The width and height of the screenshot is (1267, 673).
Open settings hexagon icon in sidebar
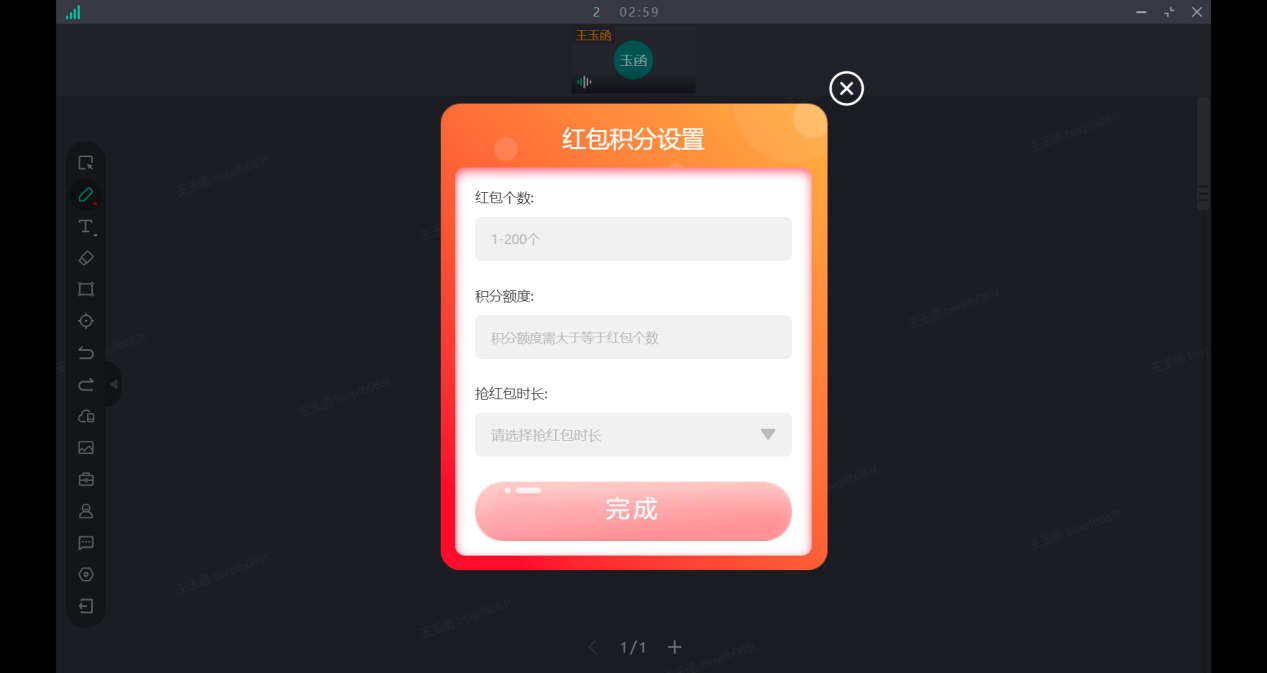pyautogui.click(x=86, y=574)
